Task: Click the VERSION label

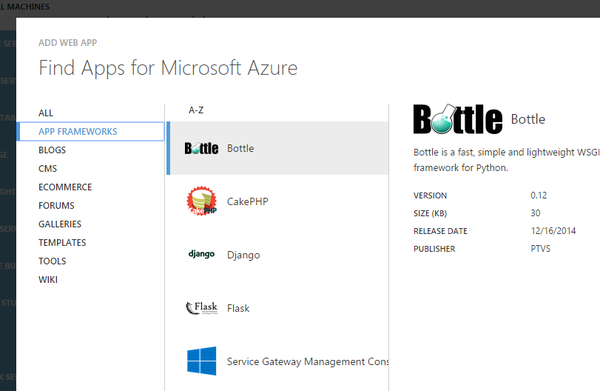Action: 430,196
